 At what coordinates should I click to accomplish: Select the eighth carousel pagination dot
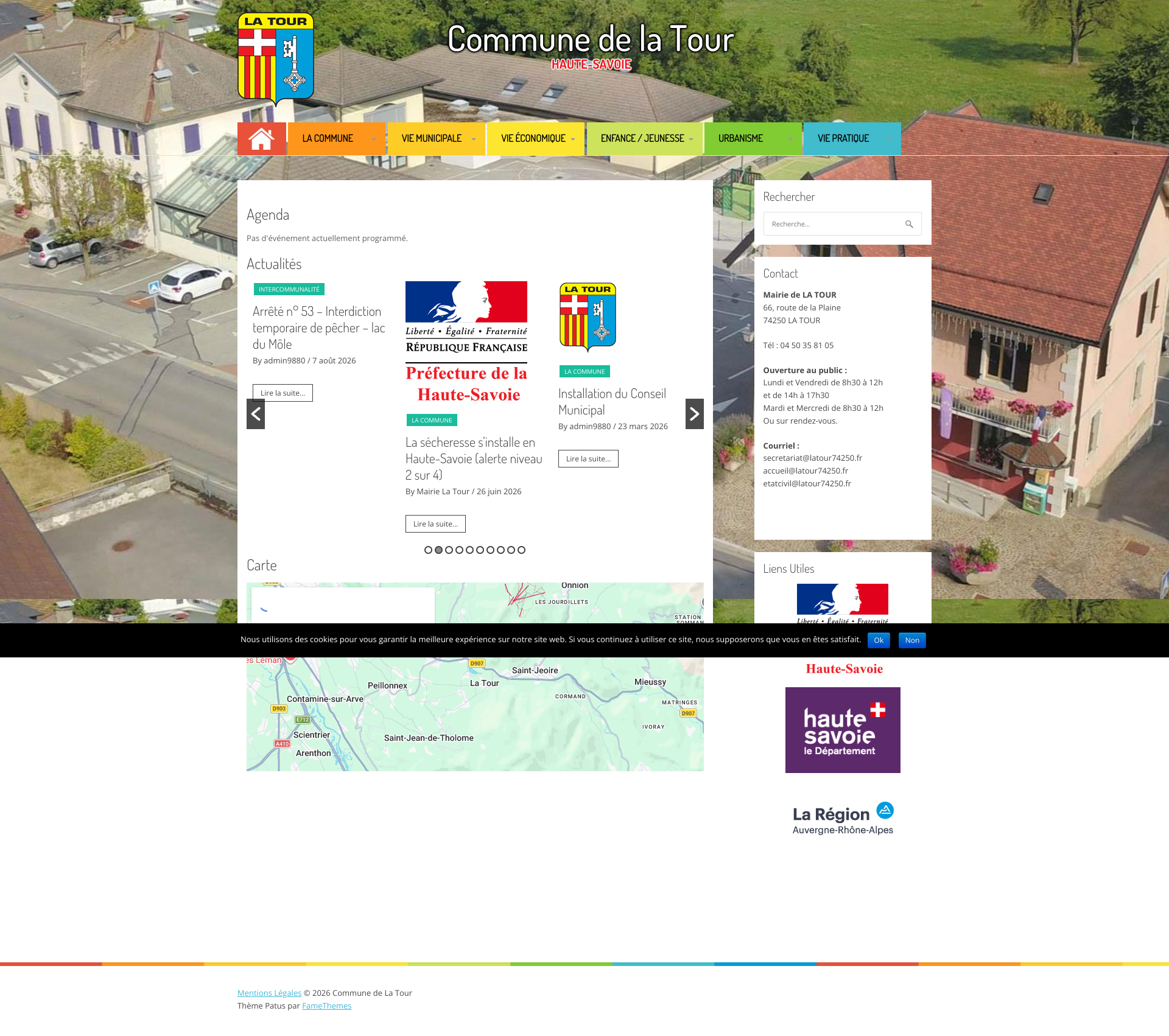pos(500,550)
